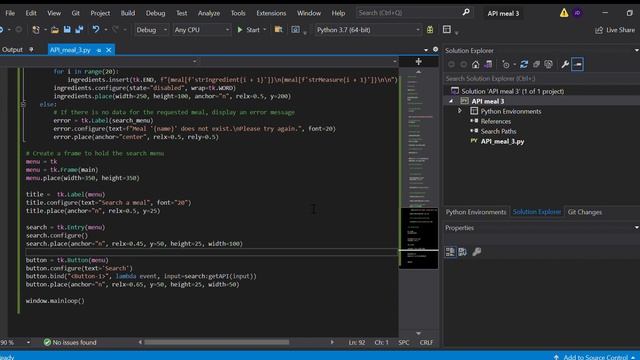Click the Categorized icon in Properties panel

[450, 252]
